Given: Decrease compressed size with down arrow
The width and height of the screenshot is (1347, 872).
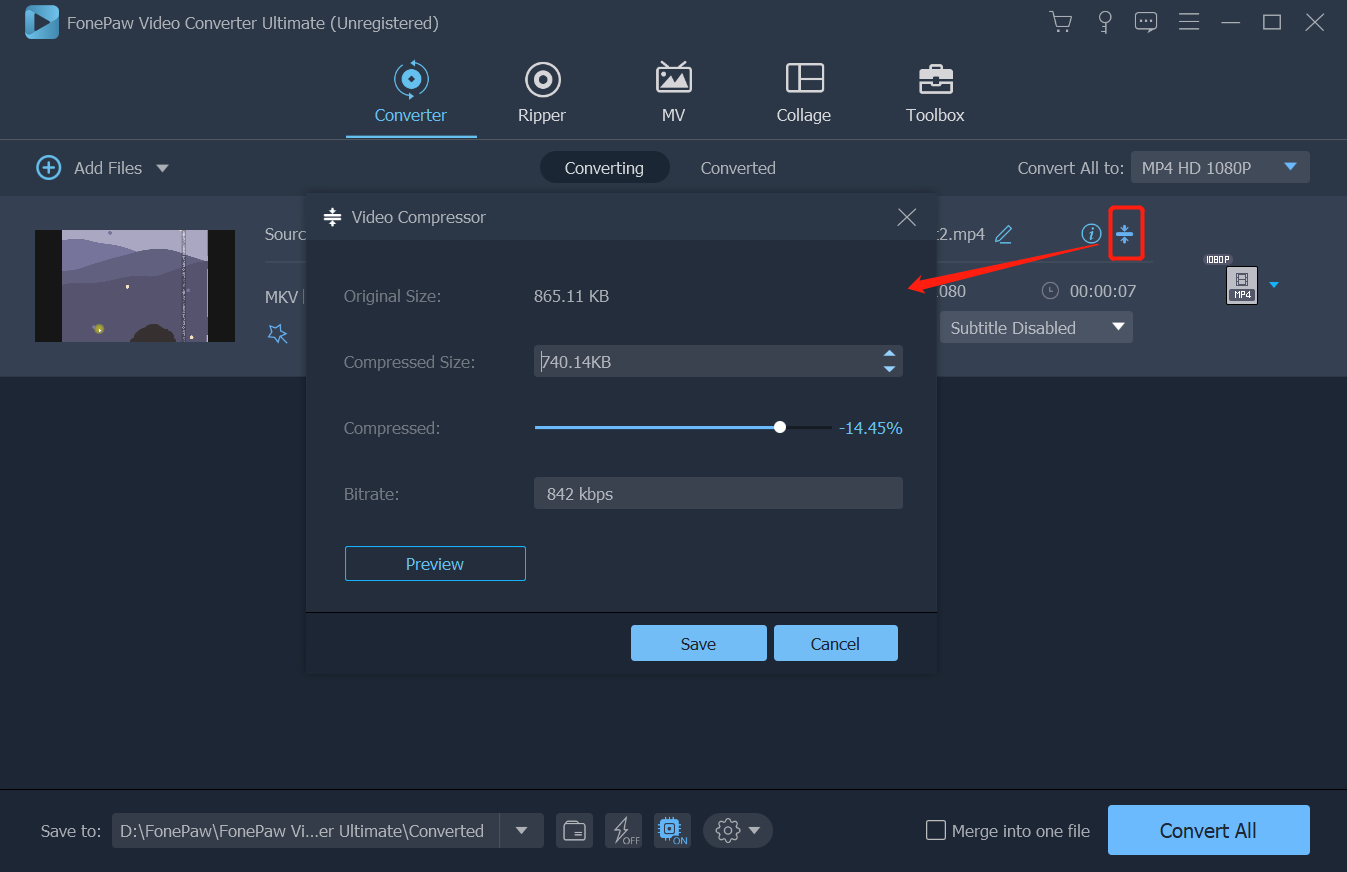Looking at the screenshot, I should (889, 370).
